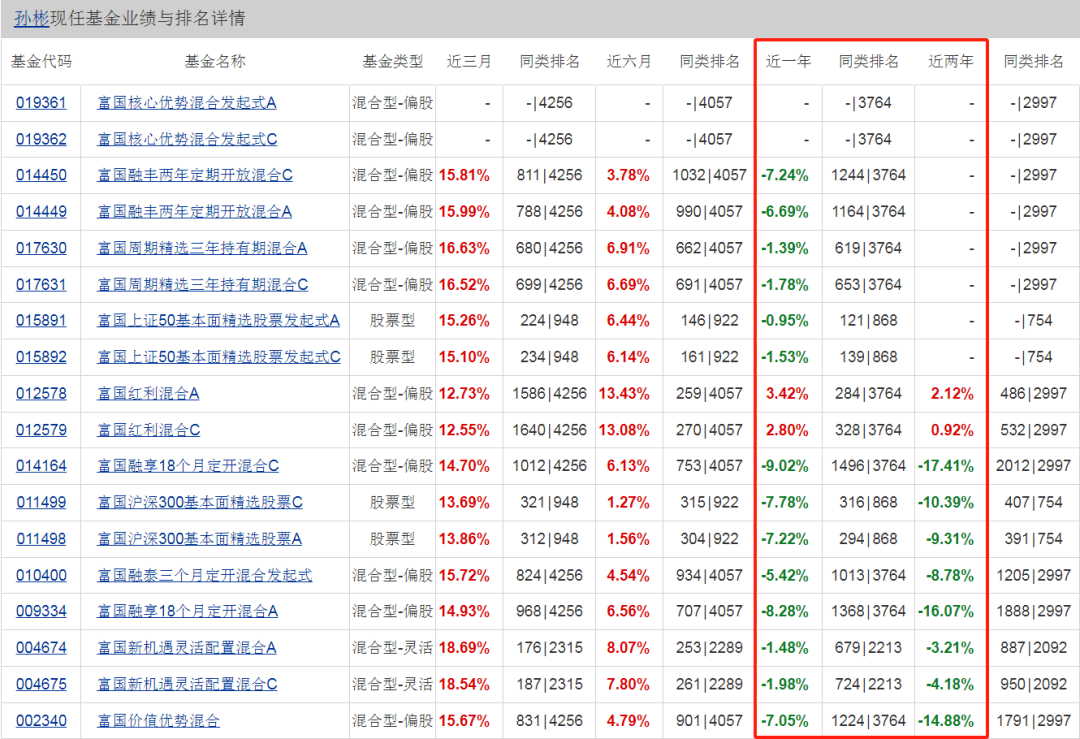Open 富国上证50基本面精选股票发起式C fund page
This screenshot has height=739, width=1080.
(219, 357)
